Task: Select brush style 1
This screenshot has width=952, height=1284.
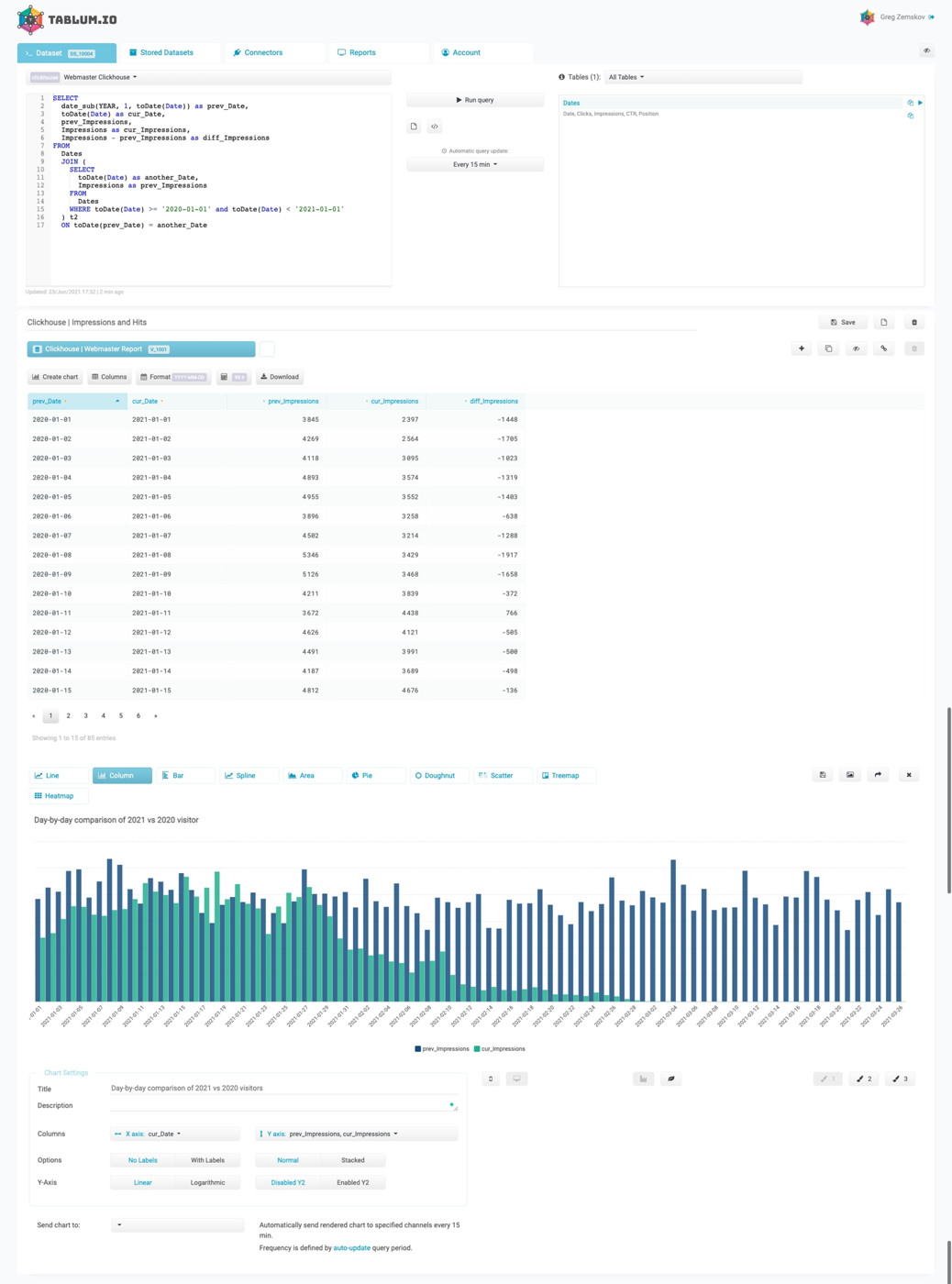Action: click(x=827, y=1079)
